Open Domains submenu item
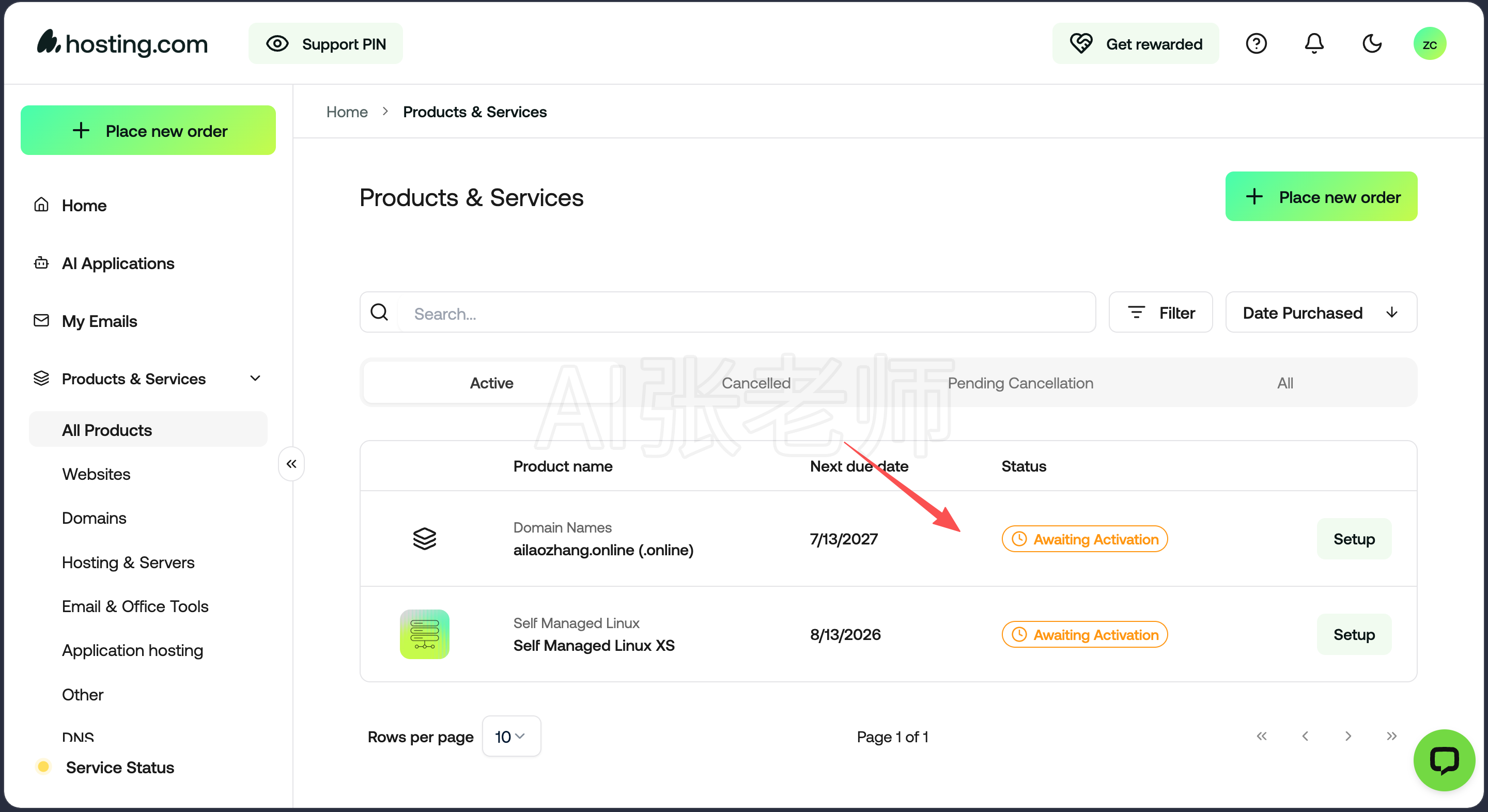The image size is (1488, 812). pos(94,518)
